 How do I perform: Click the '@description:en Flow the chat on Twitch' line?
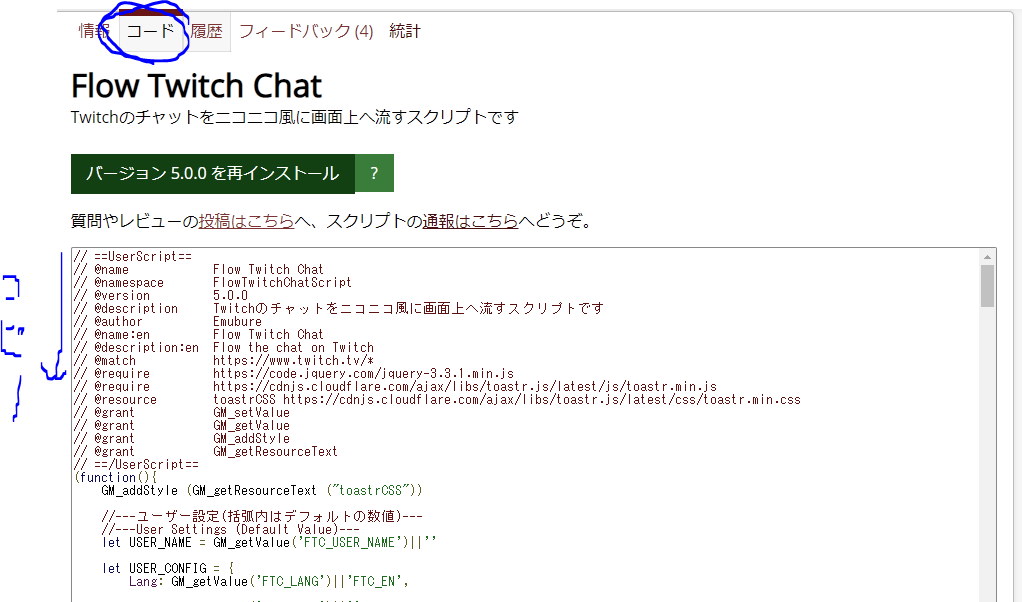tap(224, 348)
